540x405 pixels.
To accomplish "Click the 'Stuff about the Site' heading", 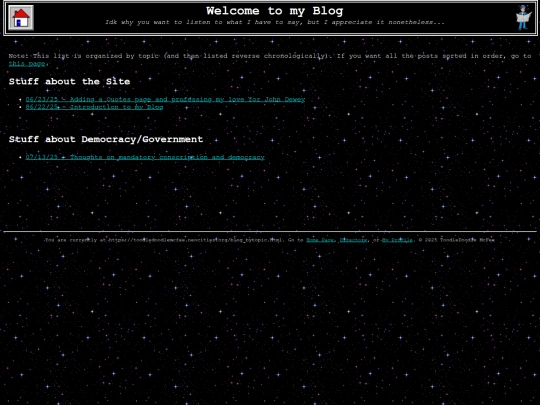I will (69, 82).
